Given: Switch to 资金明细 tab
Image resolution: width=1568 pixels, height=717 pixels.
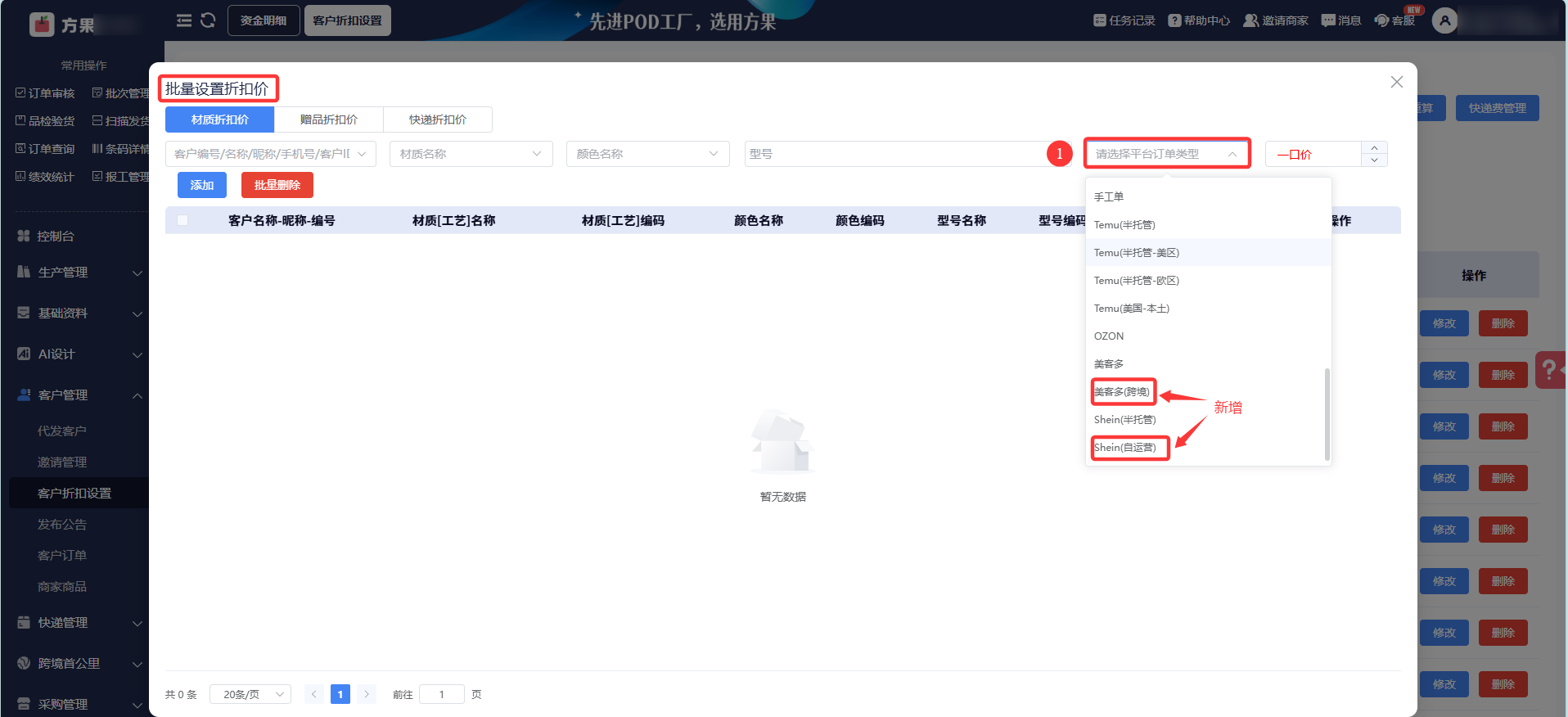Looking at the screenshot, I should coord(264,20).
